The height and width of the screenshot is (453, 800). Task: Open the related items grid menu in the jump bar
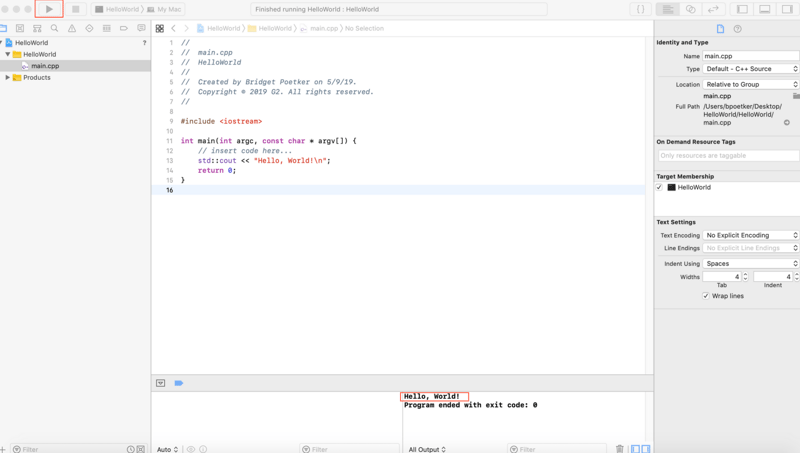tap(160, 29)
